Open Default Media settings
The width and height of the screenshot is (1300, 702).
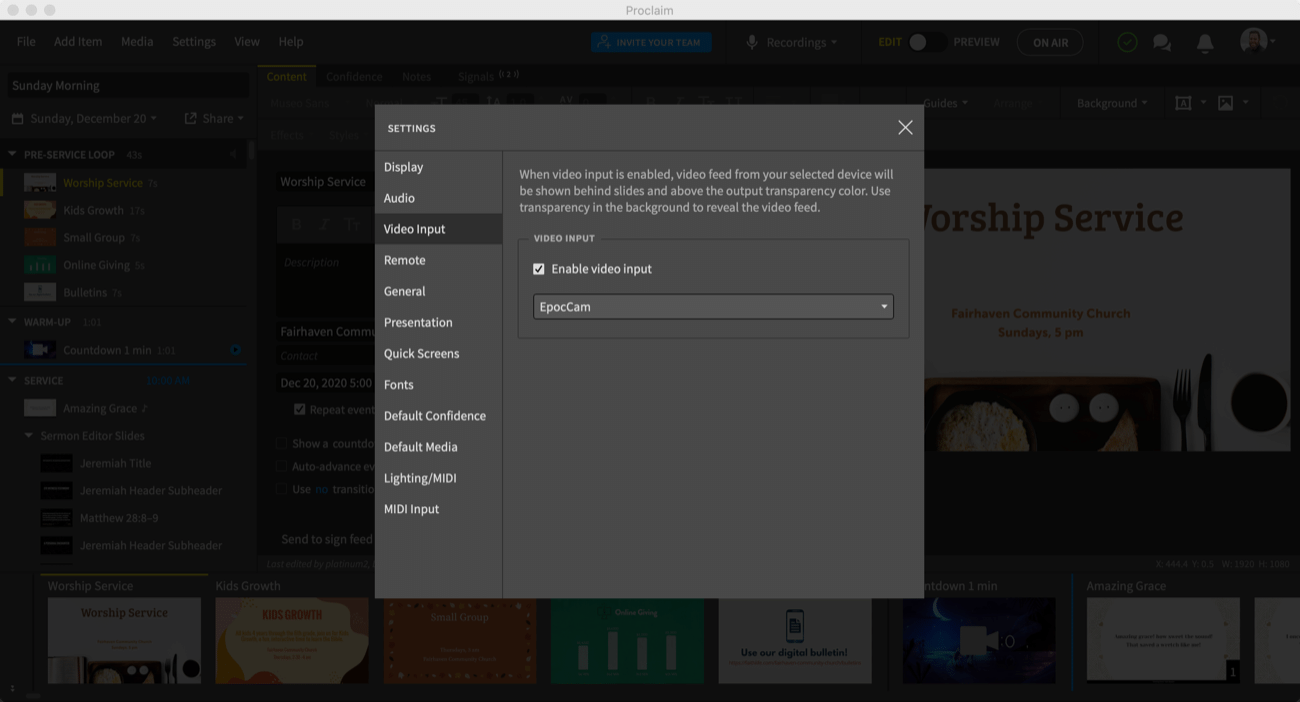(x=438, y=446)
